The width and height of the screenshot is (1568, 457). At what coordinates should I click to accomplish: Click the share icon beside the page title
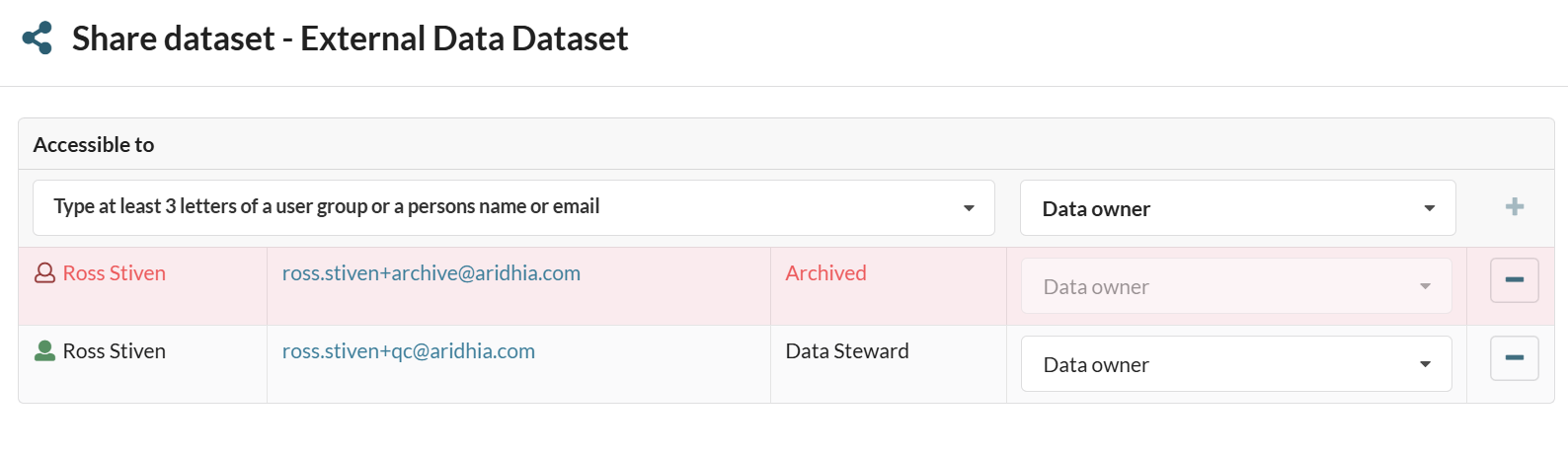pyautogui.click(x=38, y=38)
